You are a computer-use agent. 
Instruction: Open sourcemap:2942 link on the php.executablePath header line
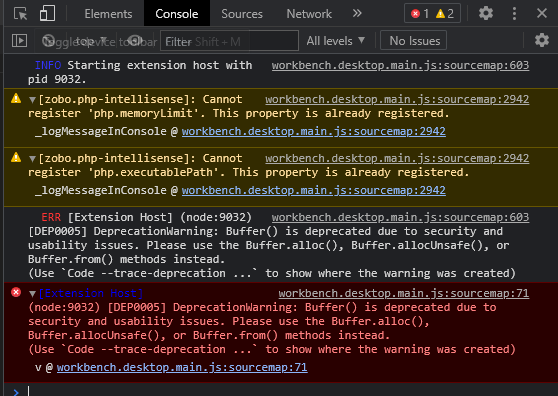[397, 158]
